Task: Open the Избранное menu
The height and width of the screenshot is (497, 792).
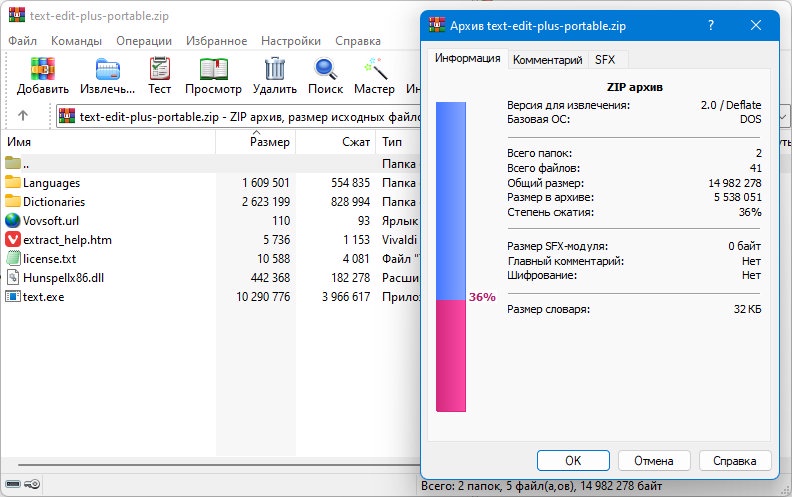Action: click(217, 41)
